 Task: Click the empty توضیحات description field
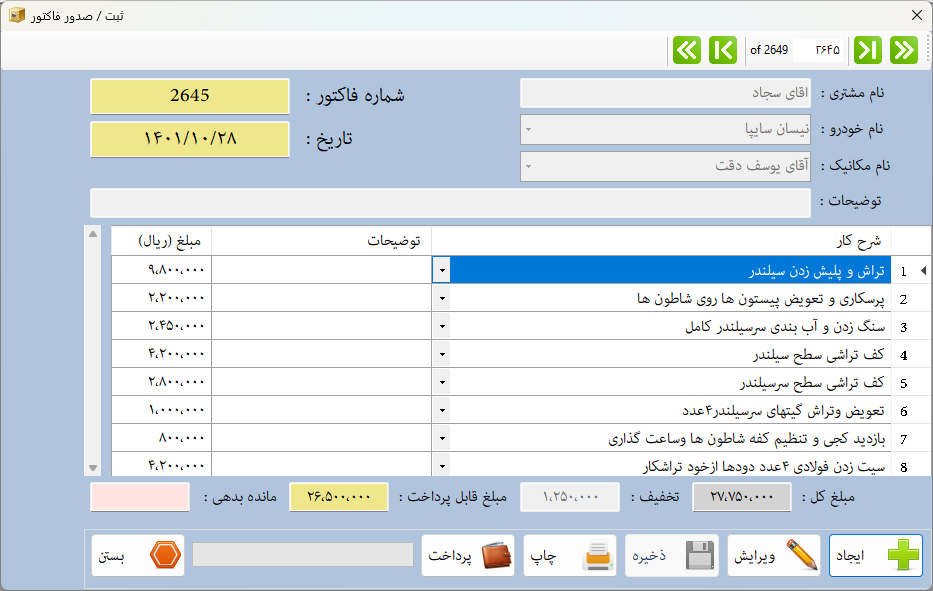click(x=450, y=202)
